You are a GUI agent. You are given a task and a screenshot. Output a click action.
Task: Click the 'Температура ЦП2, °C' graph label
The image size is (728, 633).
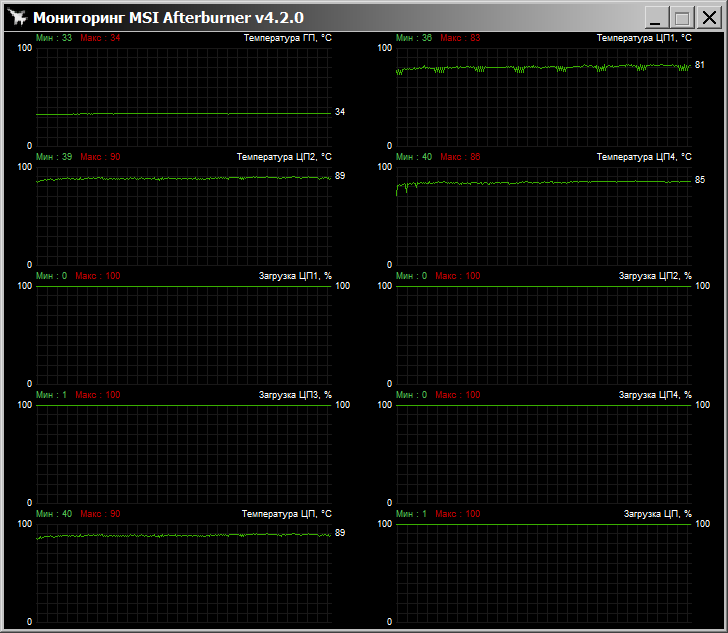tap(283, 157)
